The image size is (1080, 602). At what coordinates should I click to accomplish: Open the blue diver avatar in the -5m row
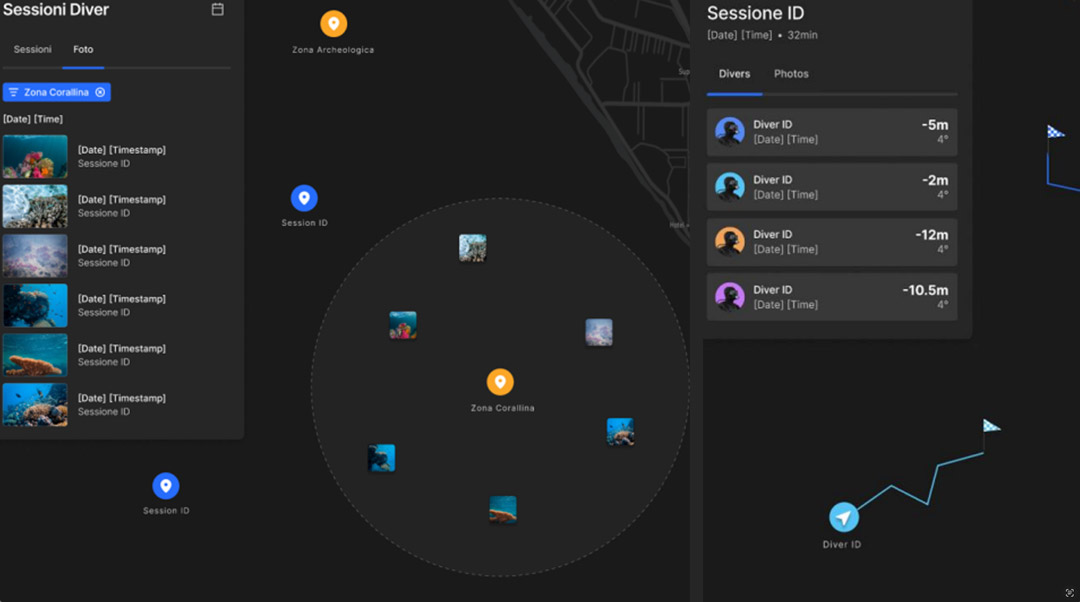729,131
